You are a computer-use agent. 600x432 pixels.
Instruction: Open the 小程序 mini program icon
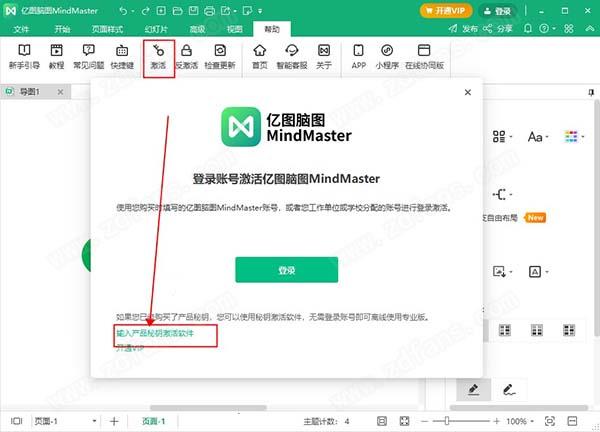[x=387, y=56]
